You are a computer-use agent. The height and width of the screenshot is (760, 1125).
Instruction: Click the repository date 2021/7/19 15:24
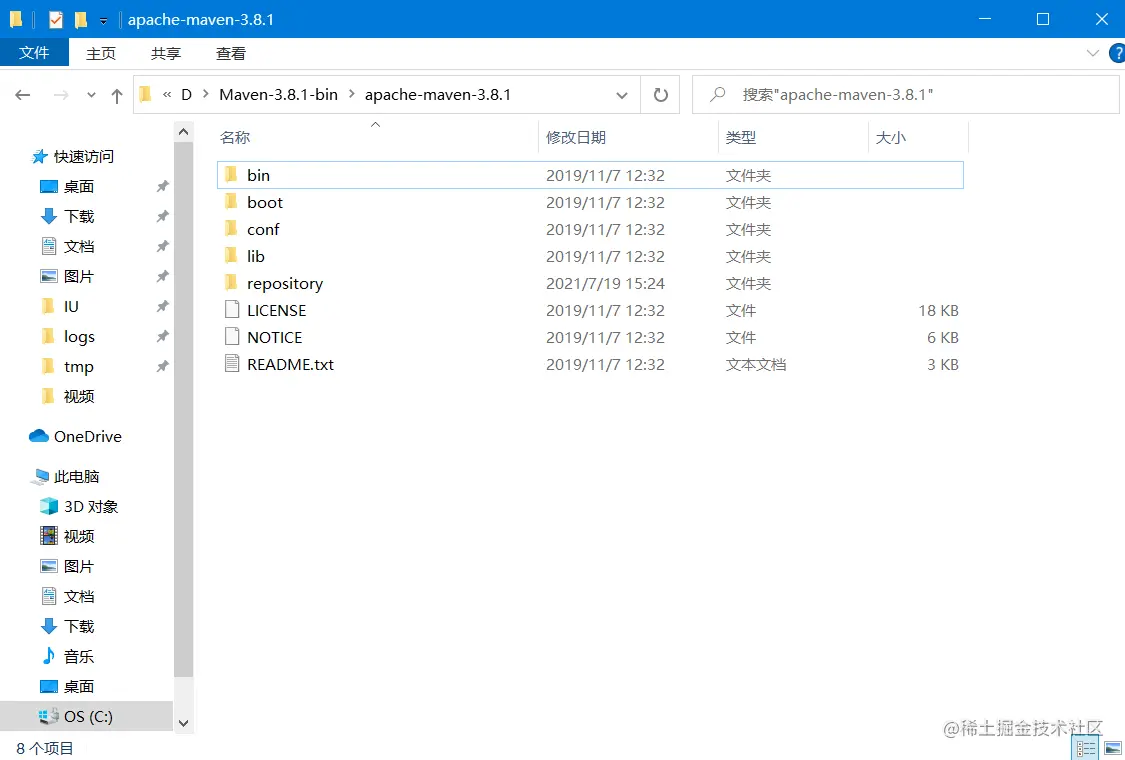(x=606, y=283)
